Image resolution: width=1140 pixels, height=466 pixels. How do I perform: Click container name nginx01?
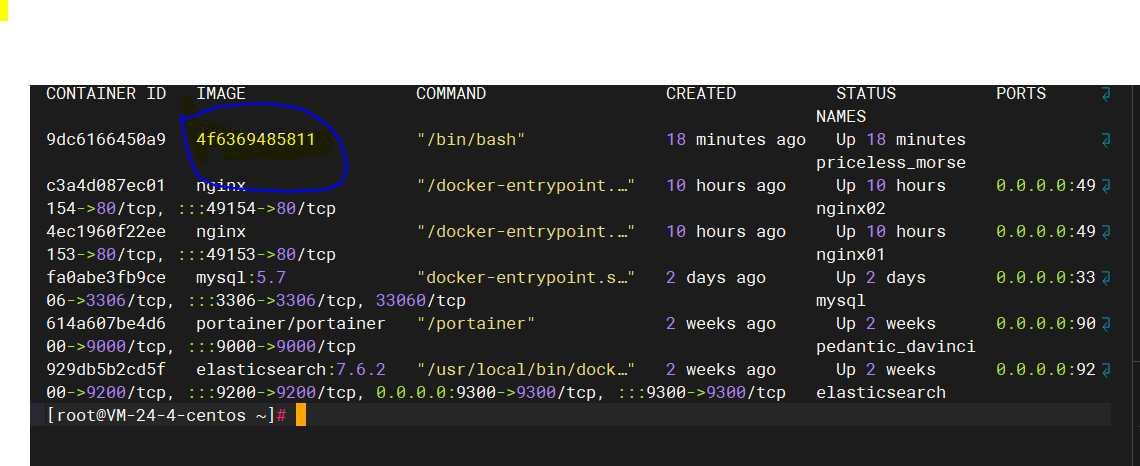[851, 255]
